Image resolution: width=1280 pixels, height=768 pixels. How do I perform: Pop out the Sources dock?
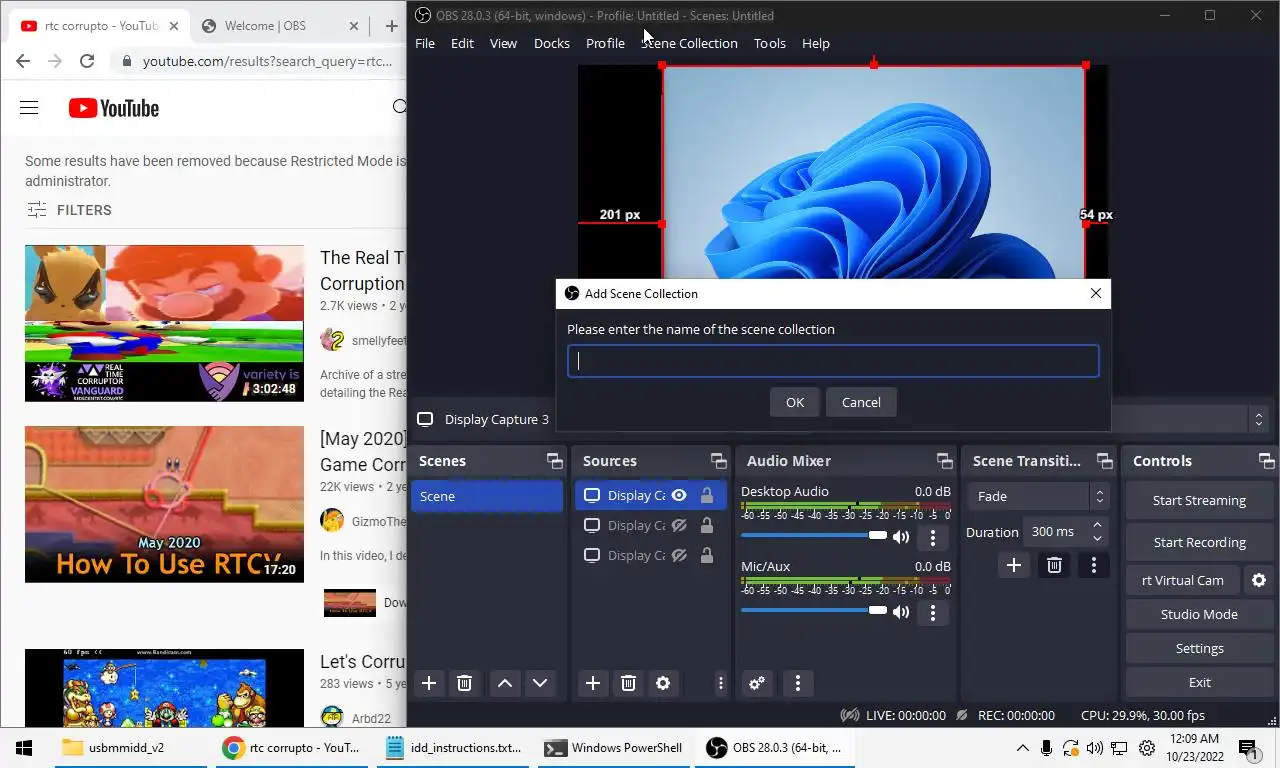click(718, 461)
